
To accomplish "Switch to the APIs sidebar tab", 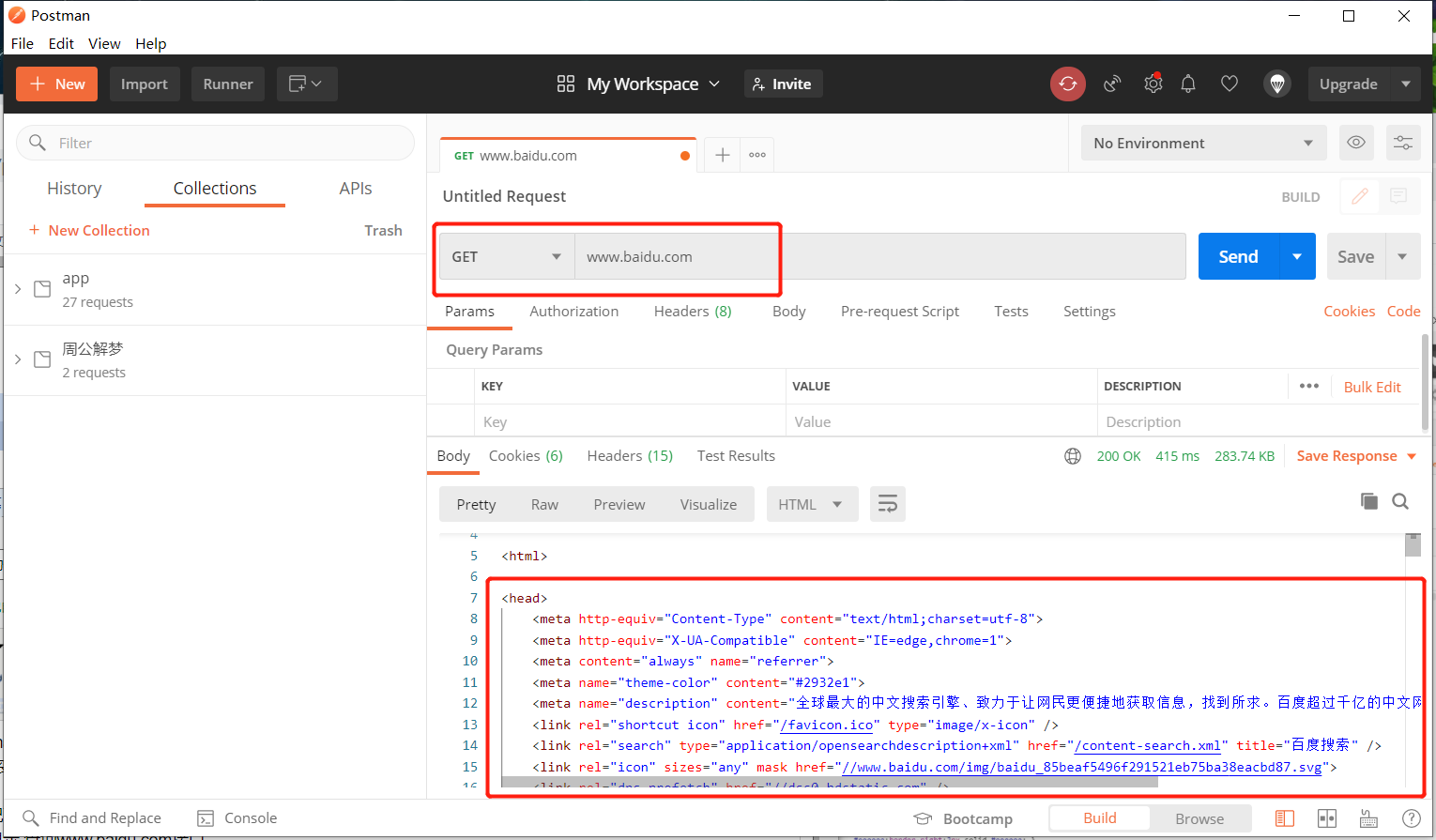I will click(x=356, y=189).
